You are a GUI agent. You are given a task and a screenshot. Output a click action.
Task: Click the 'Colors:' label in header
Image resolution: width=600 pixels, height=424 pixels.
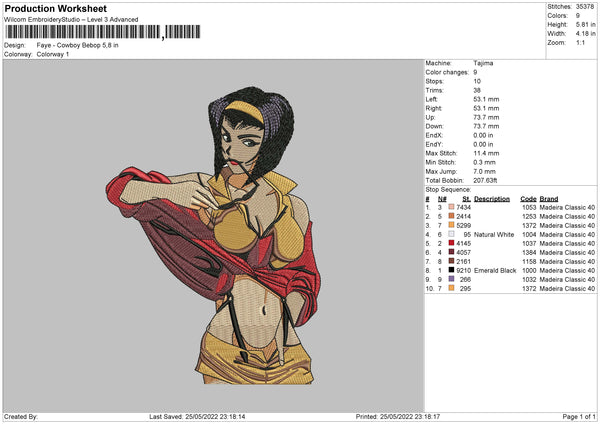pyautogui.click(x=557, y=16)
